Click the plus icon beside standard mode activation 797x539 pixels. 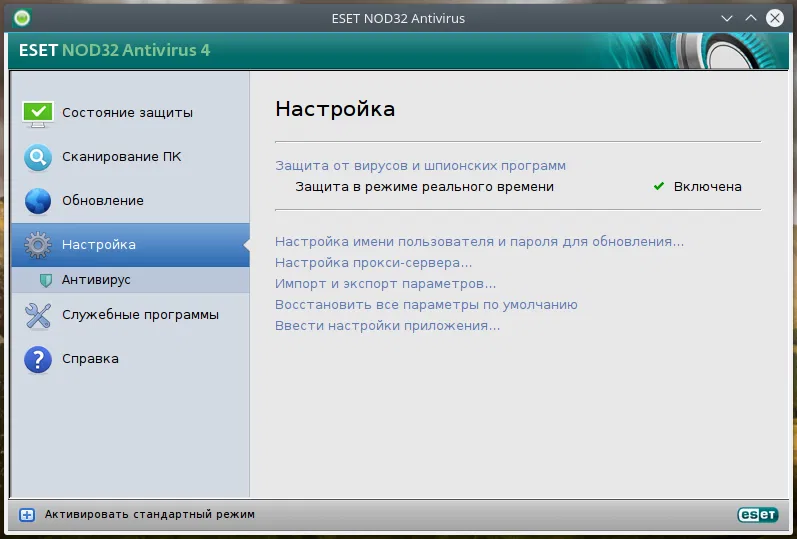[27, 515]
